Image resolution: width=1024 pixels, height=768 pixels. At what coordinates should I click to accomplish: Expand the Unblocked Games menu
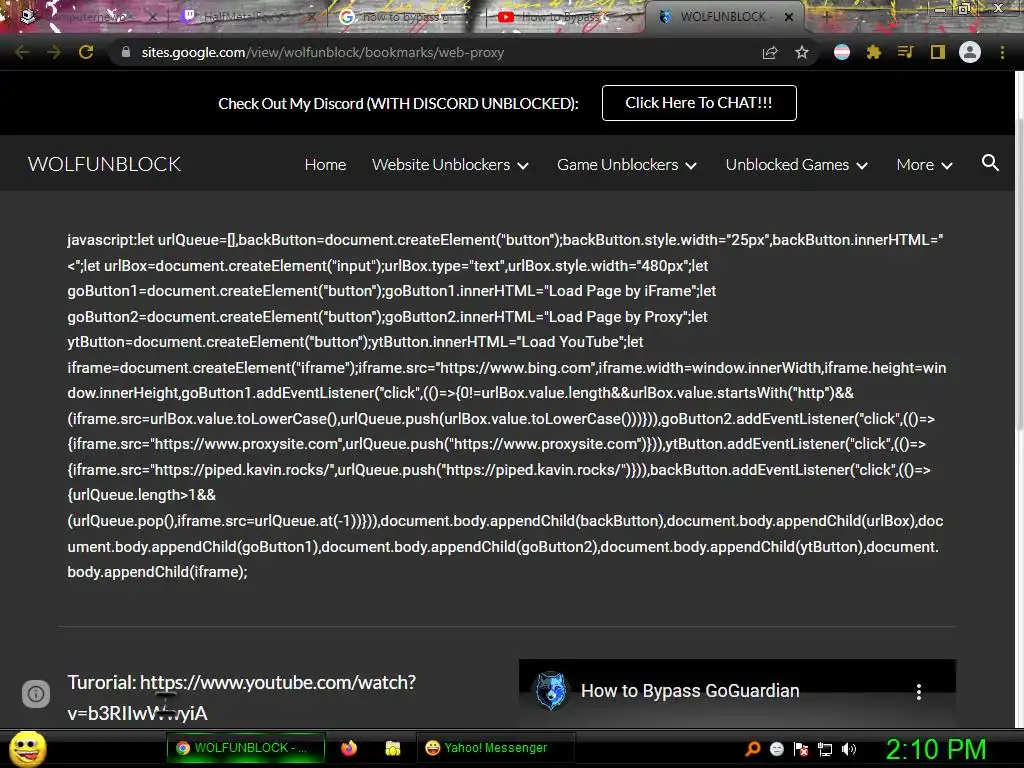(x=796, y=165)
